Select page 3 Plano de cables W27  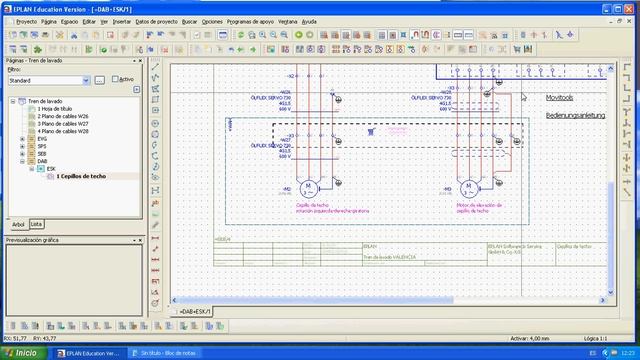pos(63,124)
